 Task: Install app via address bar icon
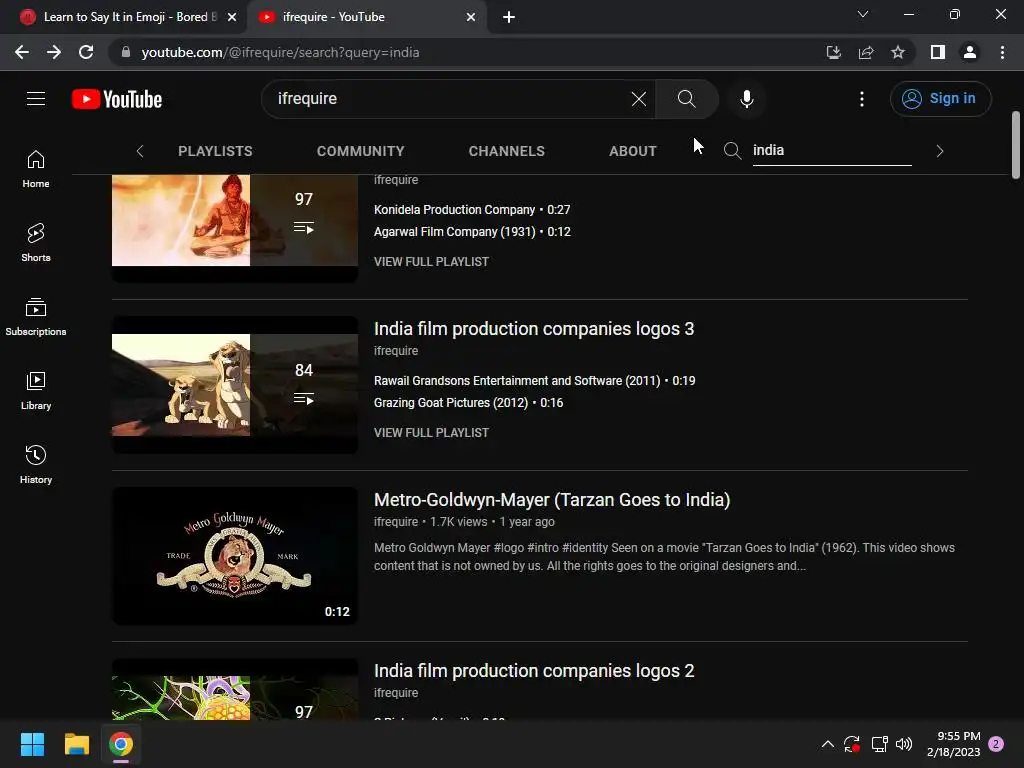[x=833, y=52]
